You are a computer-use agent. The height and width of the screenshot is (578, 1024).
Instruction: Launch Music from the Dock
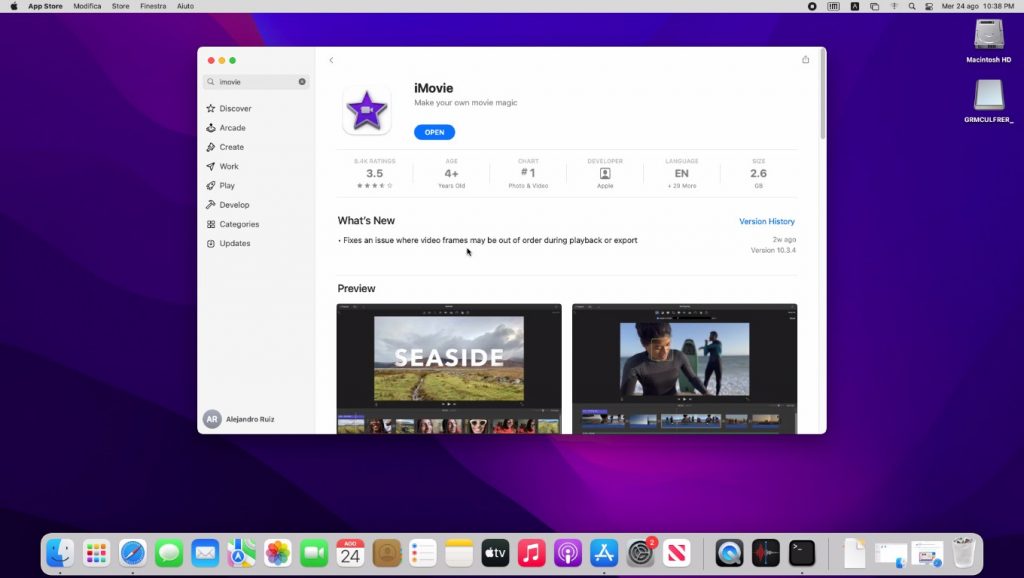[x=531, y=551]
